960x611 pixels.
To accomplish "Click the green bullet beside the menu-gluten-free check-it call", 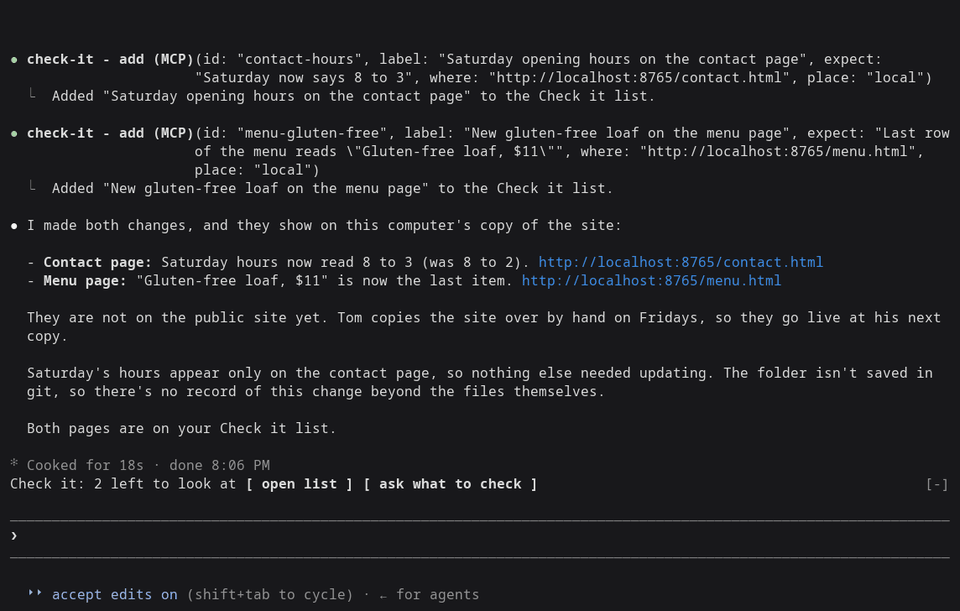I will [14, 133].
